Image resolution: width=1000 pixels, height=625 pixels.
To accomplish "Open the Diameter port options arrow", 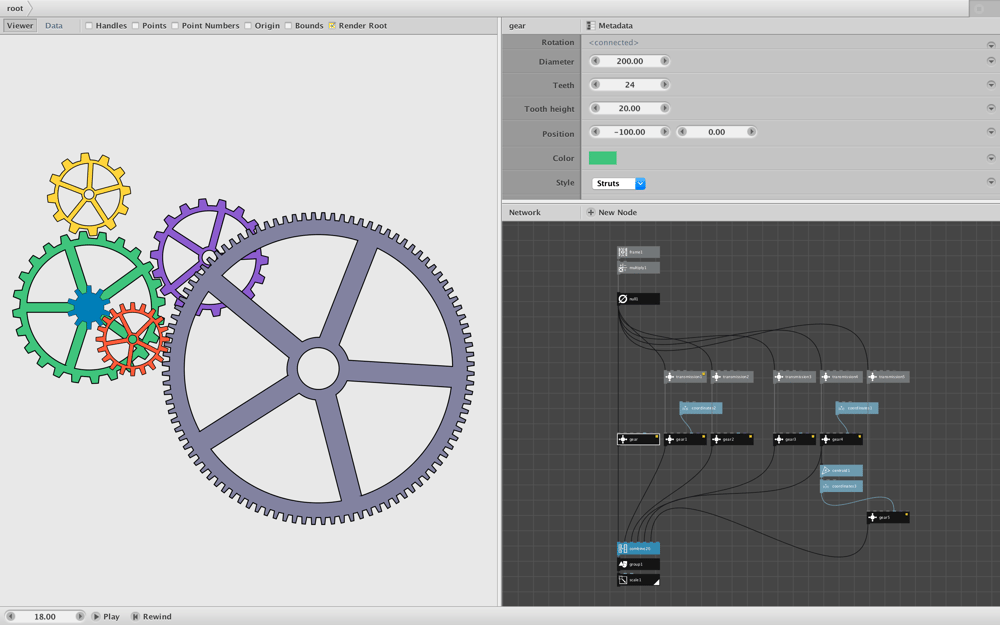I will (991, 61).
